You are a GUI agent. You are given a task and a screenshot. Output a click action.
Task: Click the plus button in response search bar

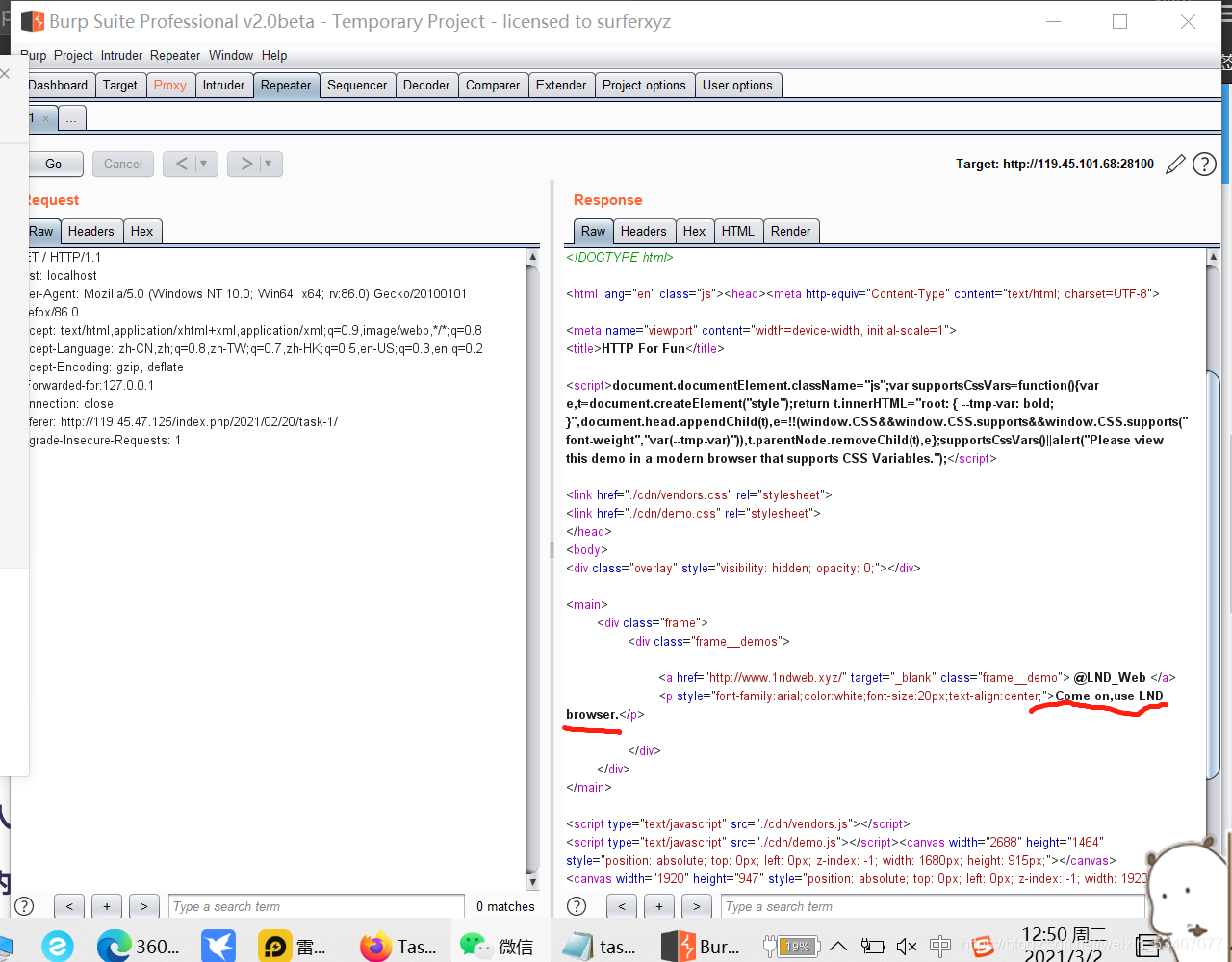[x=659, y=906]
